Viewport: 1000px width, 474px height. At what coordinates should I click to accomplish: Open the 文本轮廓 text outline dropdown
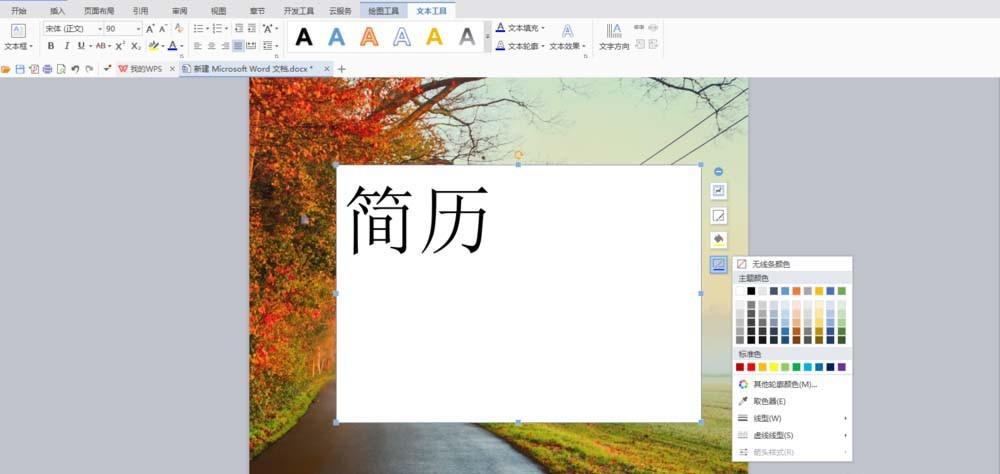(520, 46)
